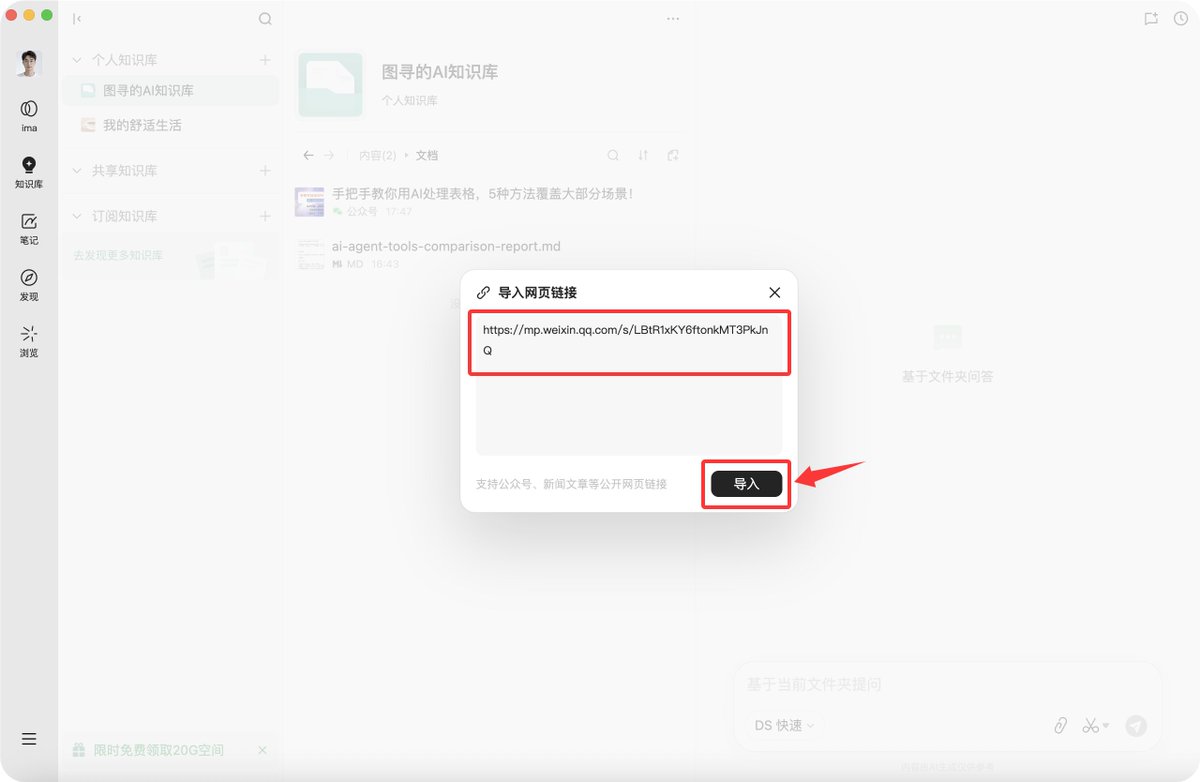1200x782 pixels.
Task: Click the add folder icon
Action: pyautogui.click(x=673, y=155)
